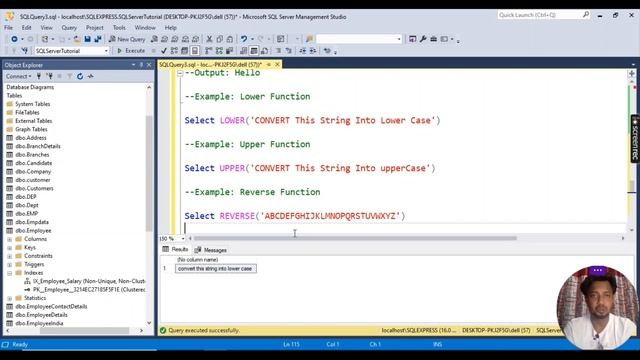Open the Connect dropdown in Object Explorer
The width and height of the screenshot is (640, 360).
(x=18, y=76)
